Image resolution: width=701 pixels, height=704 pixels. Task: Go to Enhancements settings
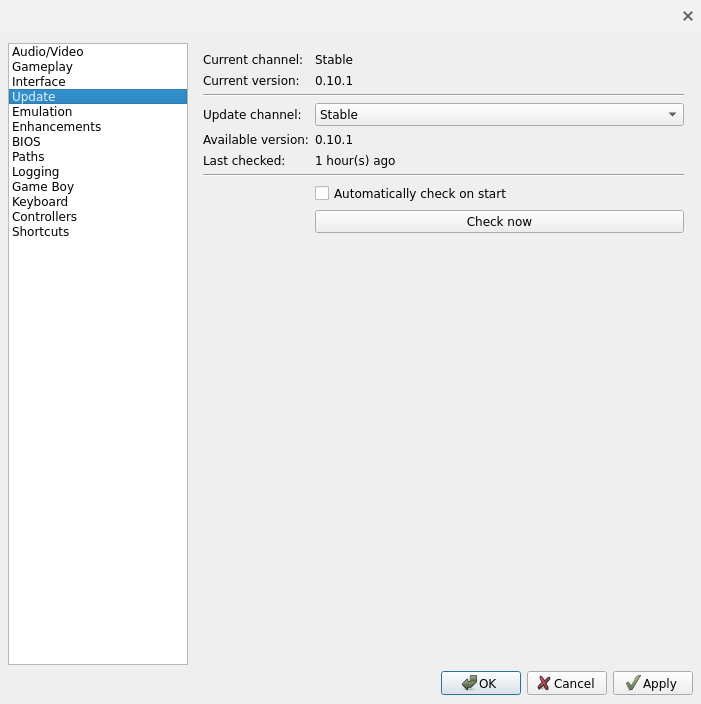pyautogui.click(x=98, y=127)
